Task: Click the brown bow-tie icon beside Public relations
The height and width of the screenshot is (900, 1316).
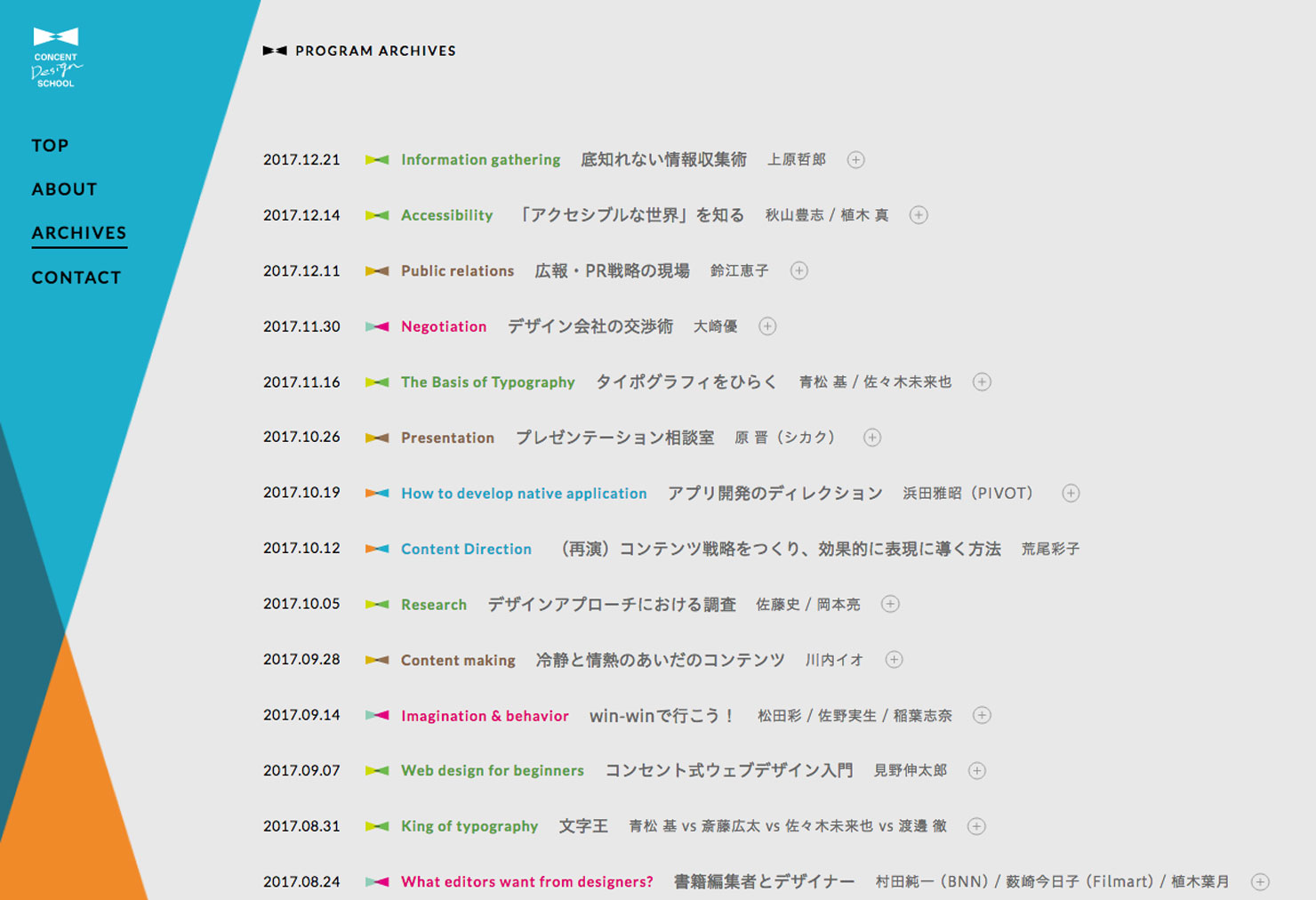Action: point(377,271)
